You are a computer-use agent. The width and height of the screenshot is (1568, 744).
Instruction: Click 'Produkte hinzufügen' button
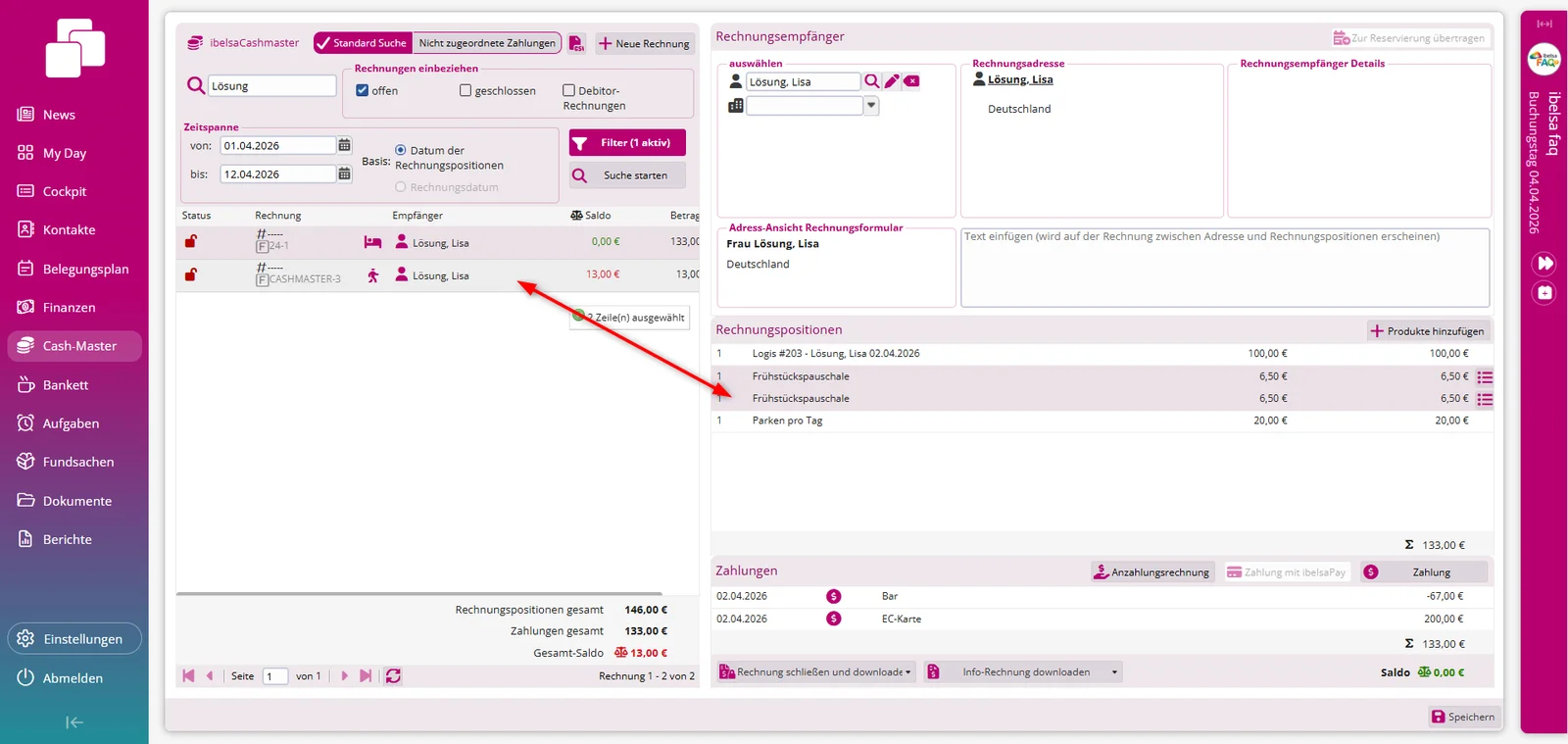(x=1428, y=331)
